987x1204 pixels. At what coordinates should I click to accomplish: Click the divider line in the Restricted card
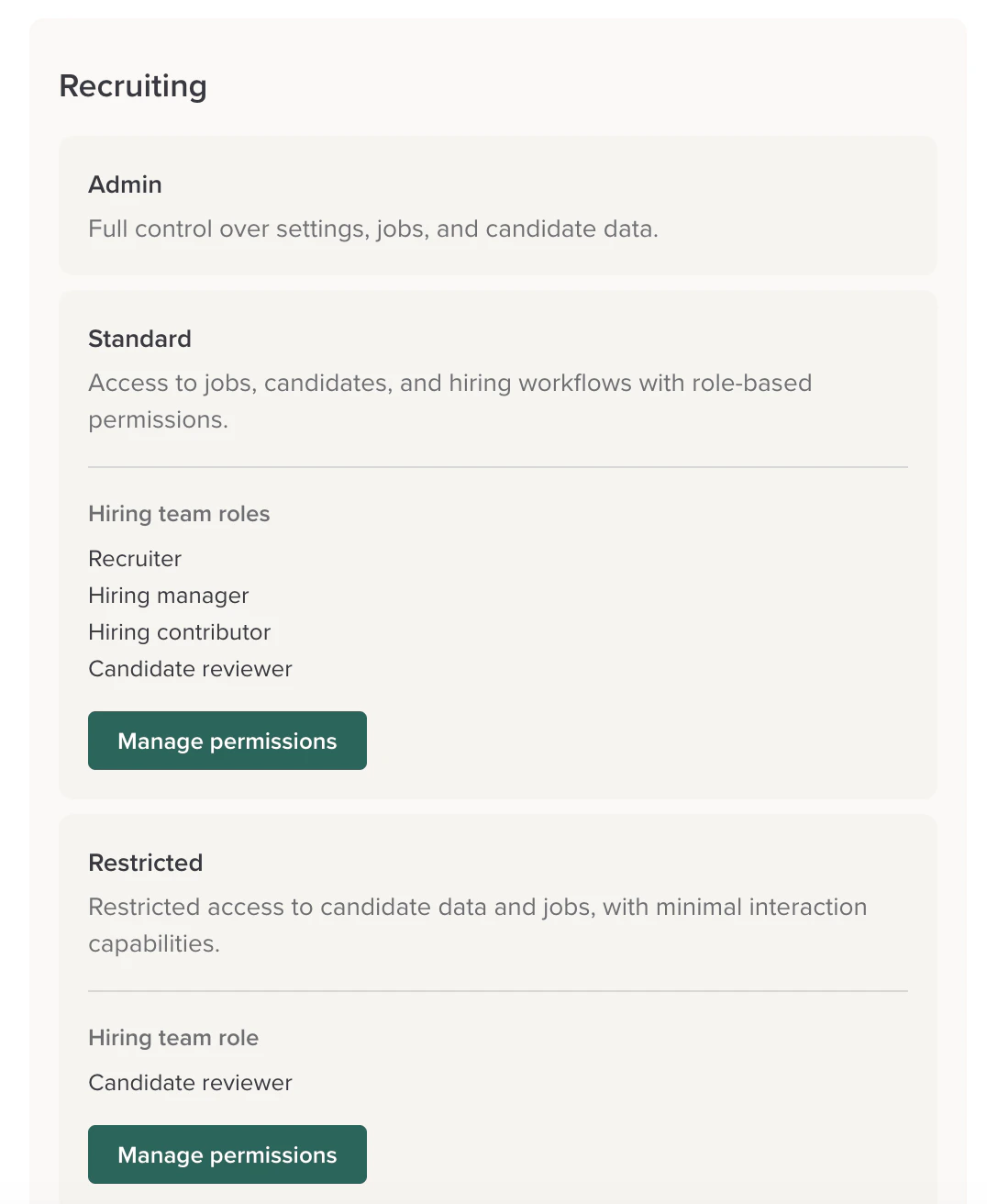(497, 991)
